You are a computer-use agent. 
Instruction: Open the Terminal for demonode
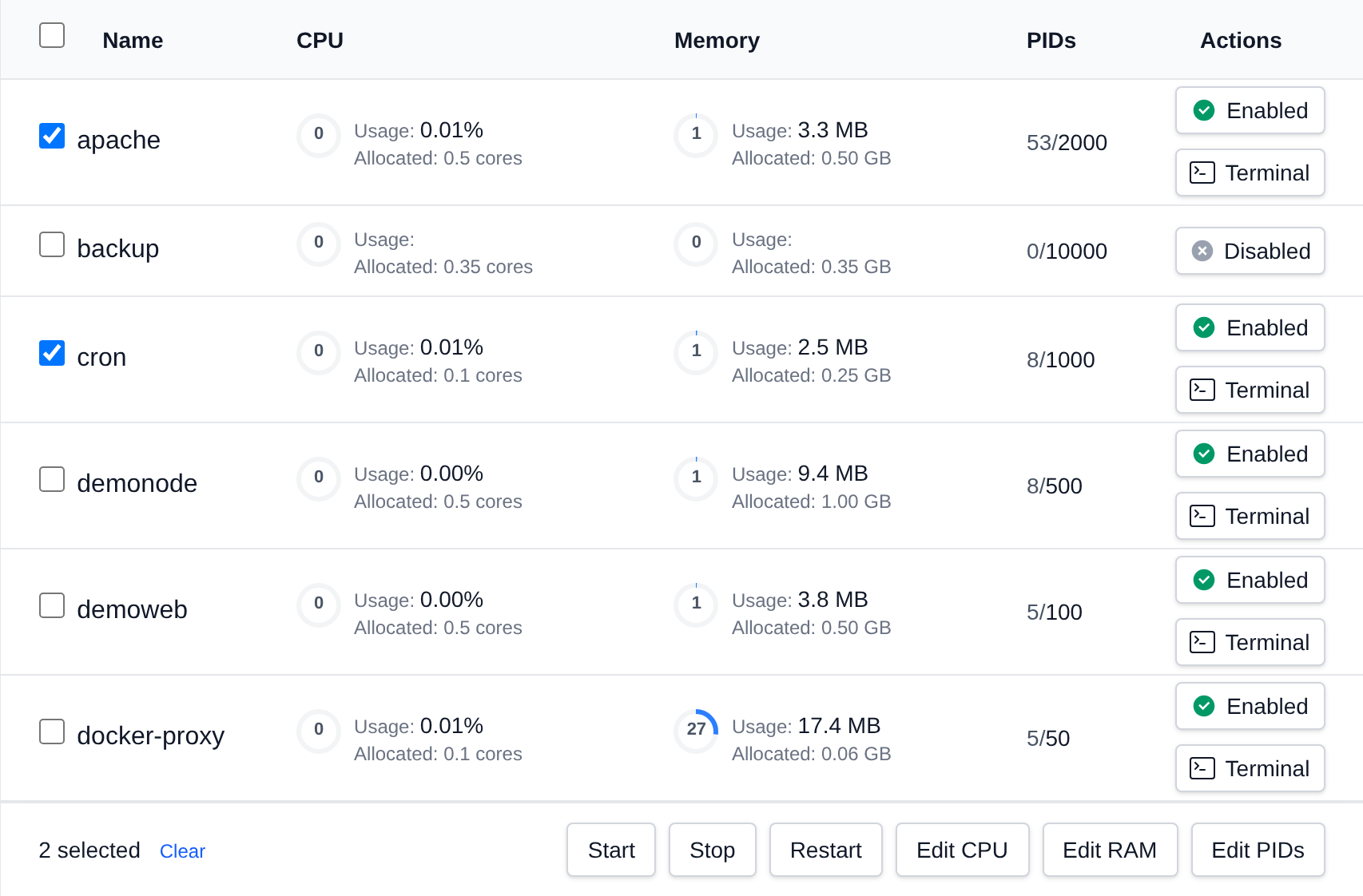click(x=1250, y=516)
